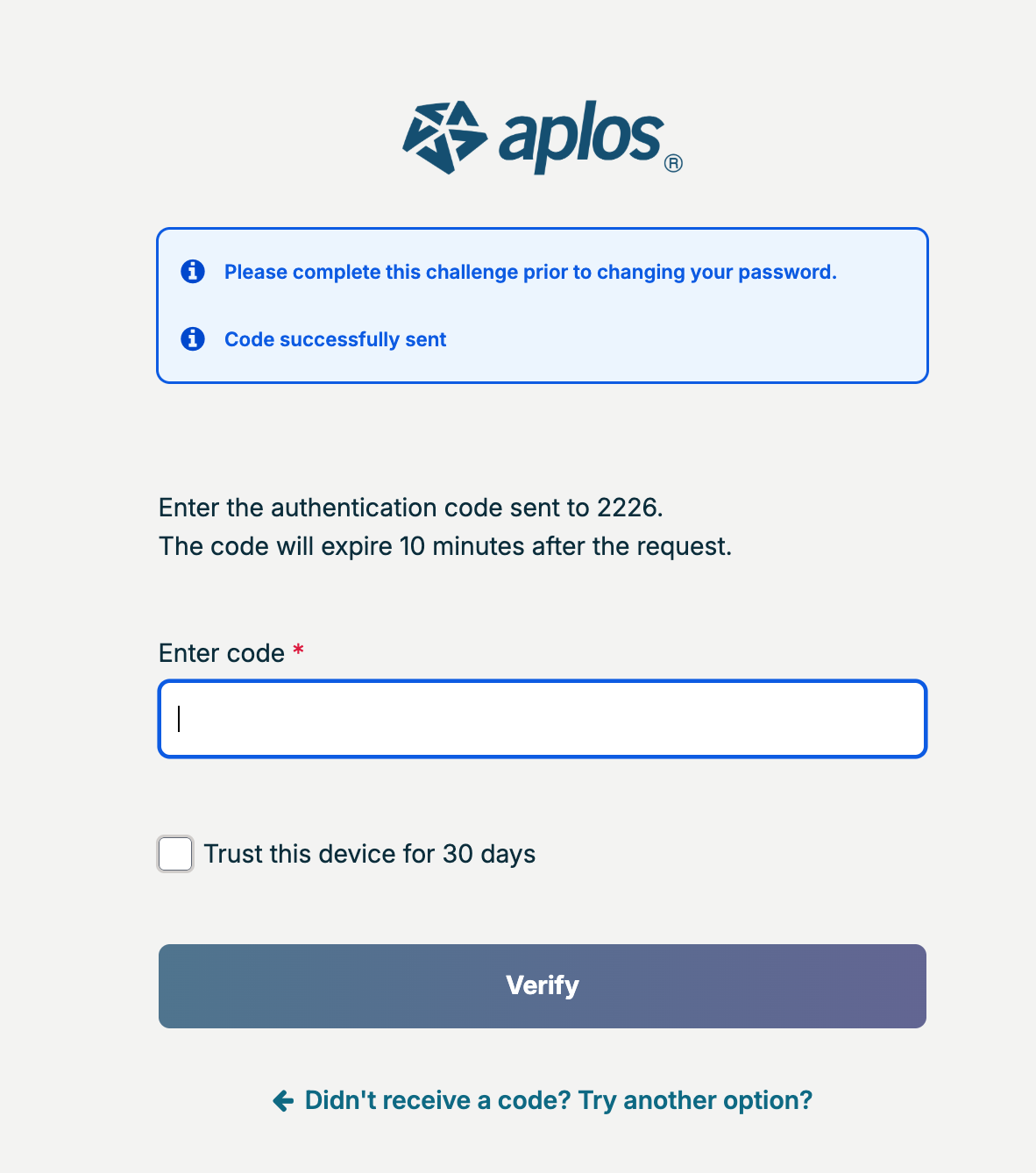The height and width of the screenshot is (1173, 1036).
Task: Click the code will expire 10 minutes text
Action: [x=445, y=546]
